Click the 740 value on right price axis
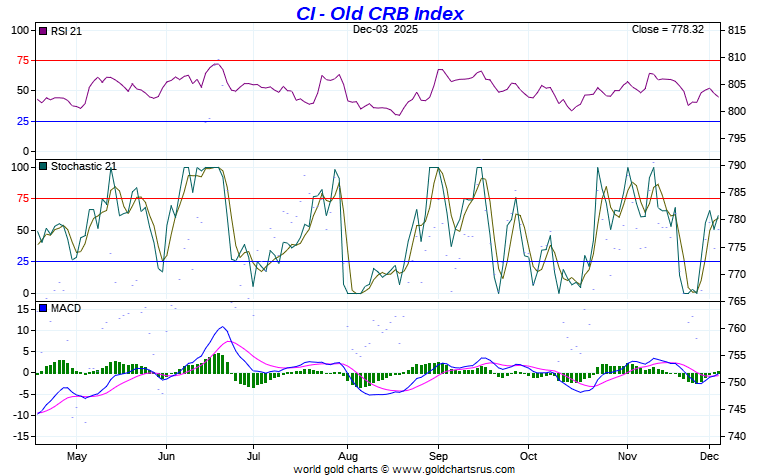Image resolution: width=760 pixels, height=475 pixels. tap(738, 437)
